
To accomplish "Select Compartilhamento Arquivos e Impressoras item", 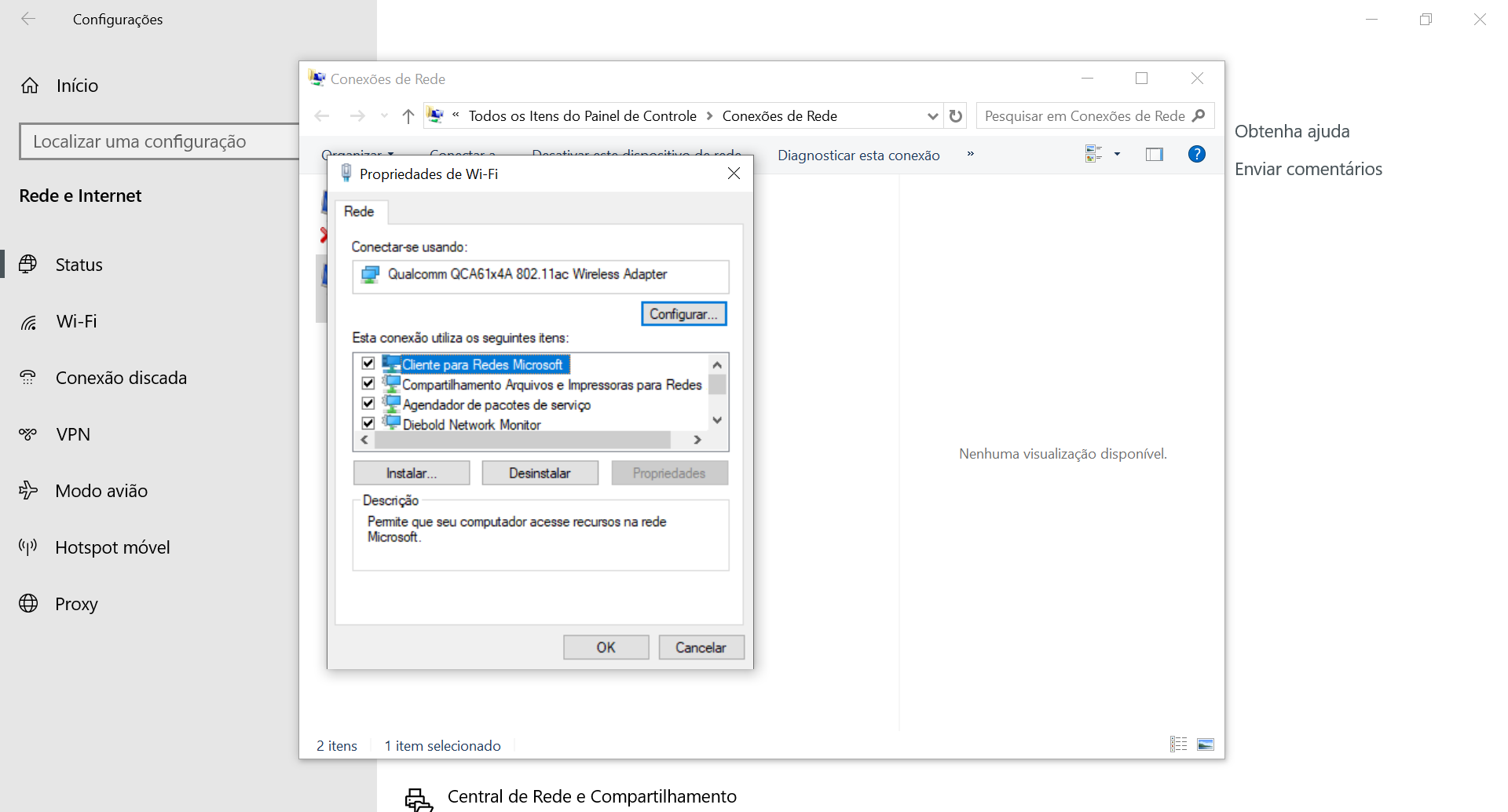I will (551, 385).
